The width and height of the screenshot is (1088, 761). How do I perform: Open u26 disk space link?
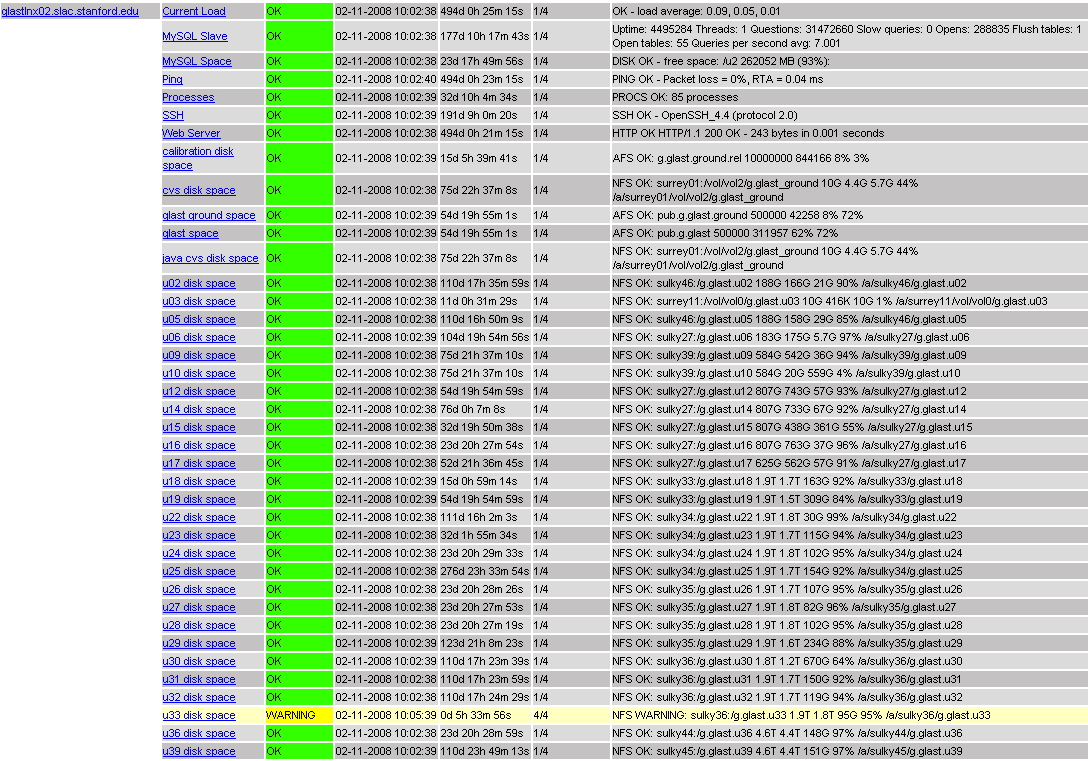[x=199, y=590]
